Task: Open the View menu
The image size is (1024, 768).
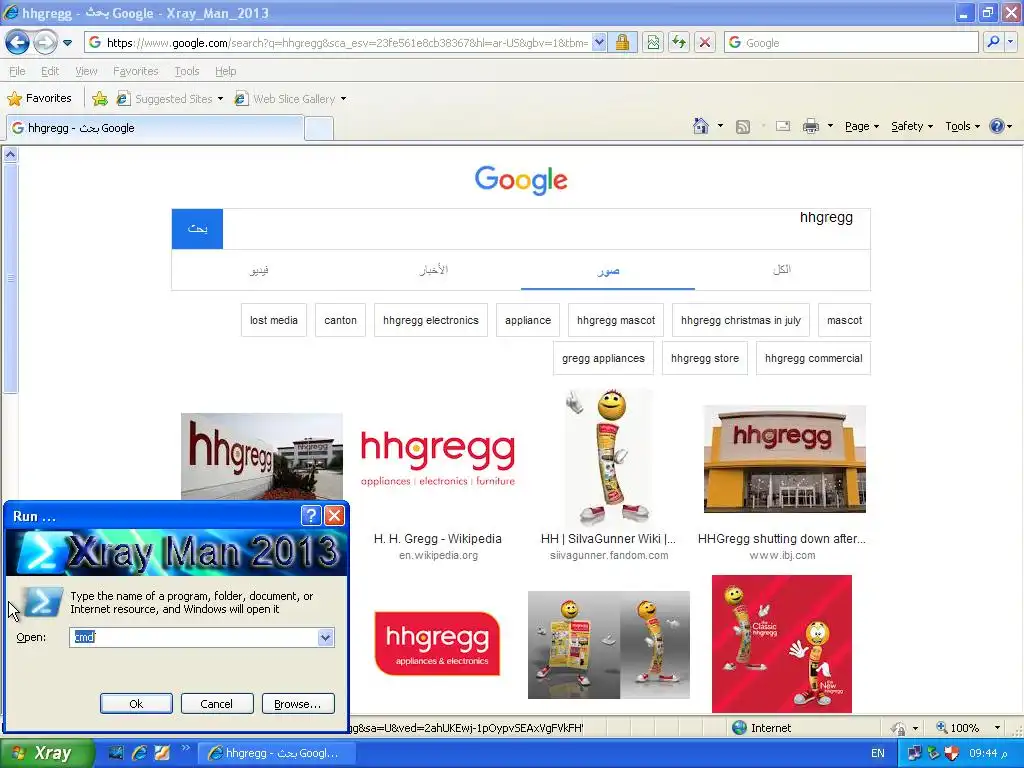Action: (x=86, y=71)
